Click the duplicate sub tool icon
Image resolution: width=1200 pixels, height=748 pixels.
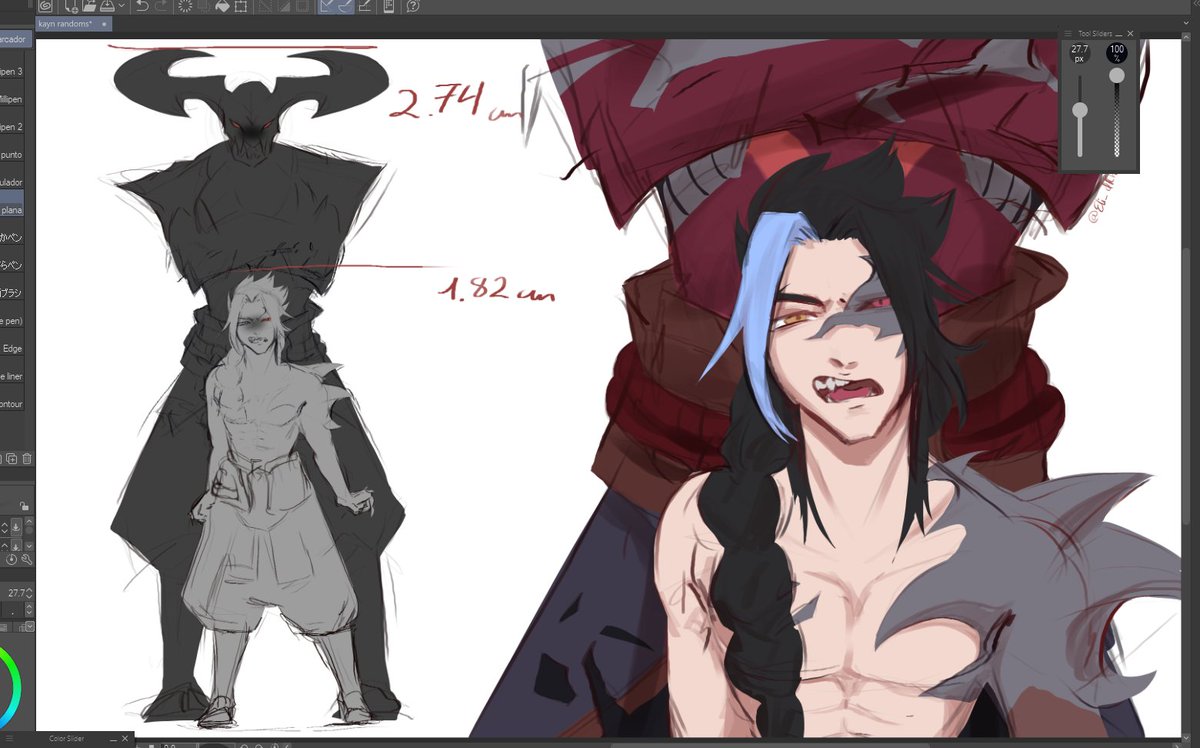11,459
